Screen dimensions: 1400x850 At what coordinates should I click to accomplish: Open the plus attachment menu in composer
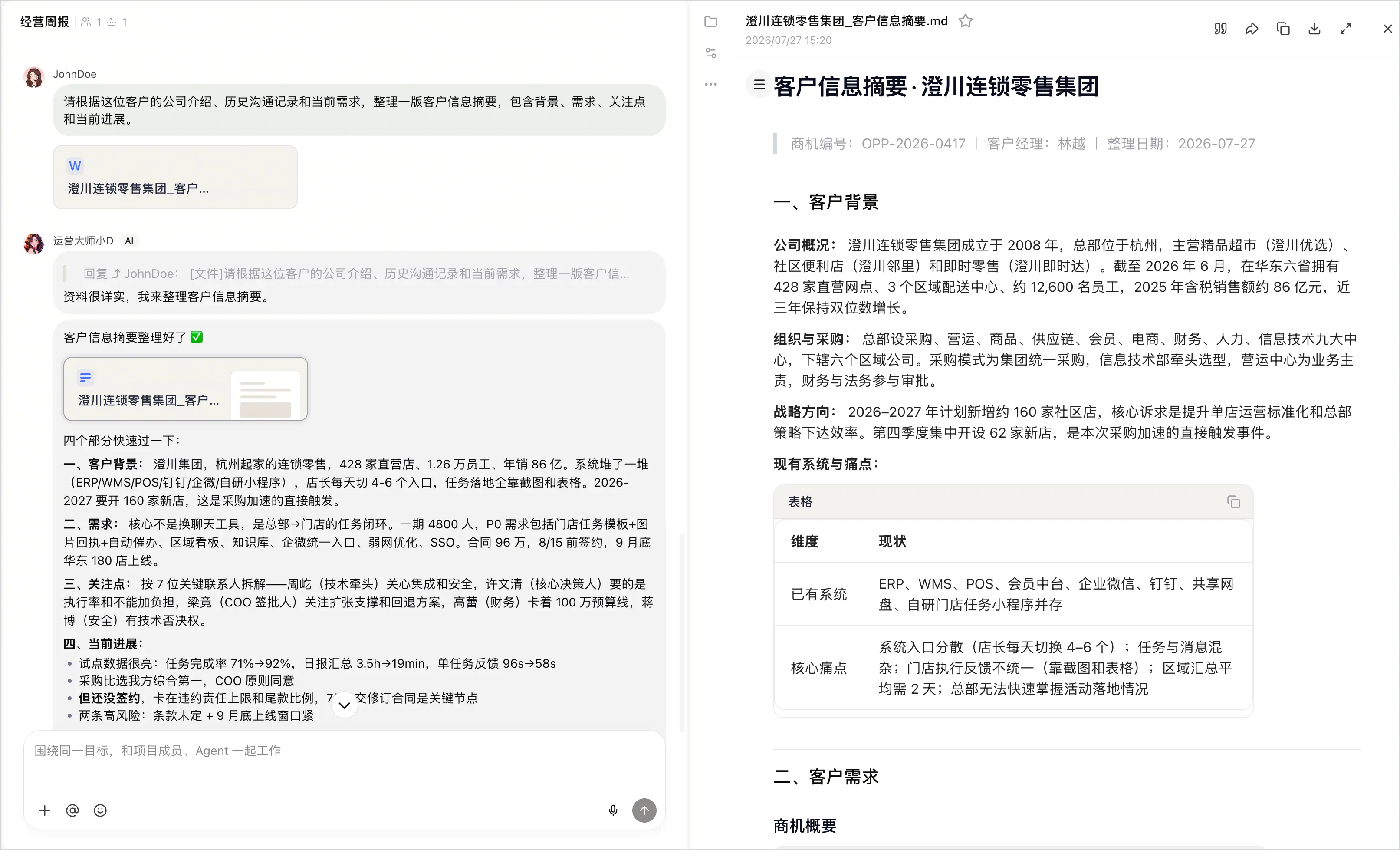coord(45,810)
